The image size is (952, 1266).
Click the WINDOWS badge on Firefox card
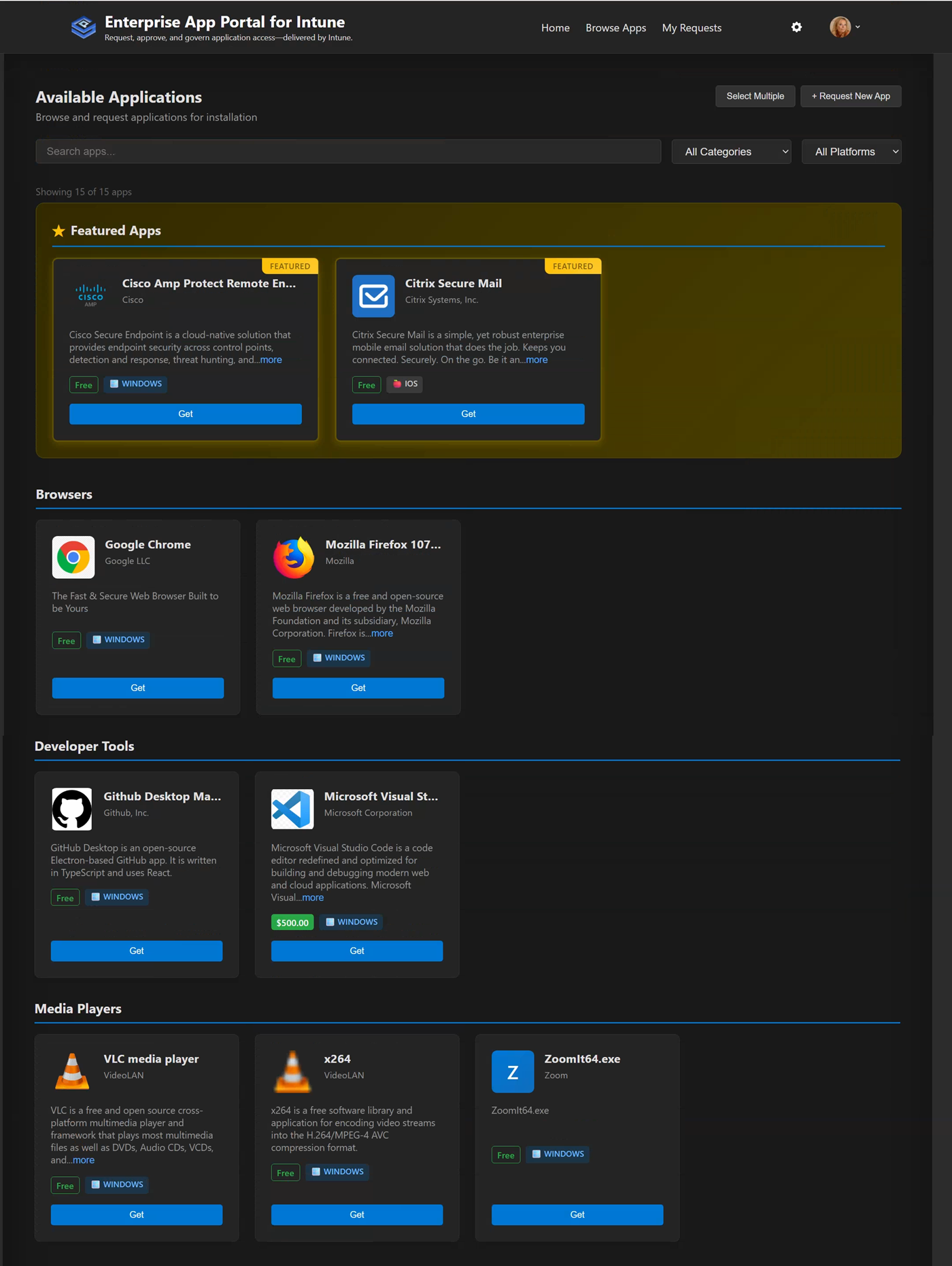[339, 658]
